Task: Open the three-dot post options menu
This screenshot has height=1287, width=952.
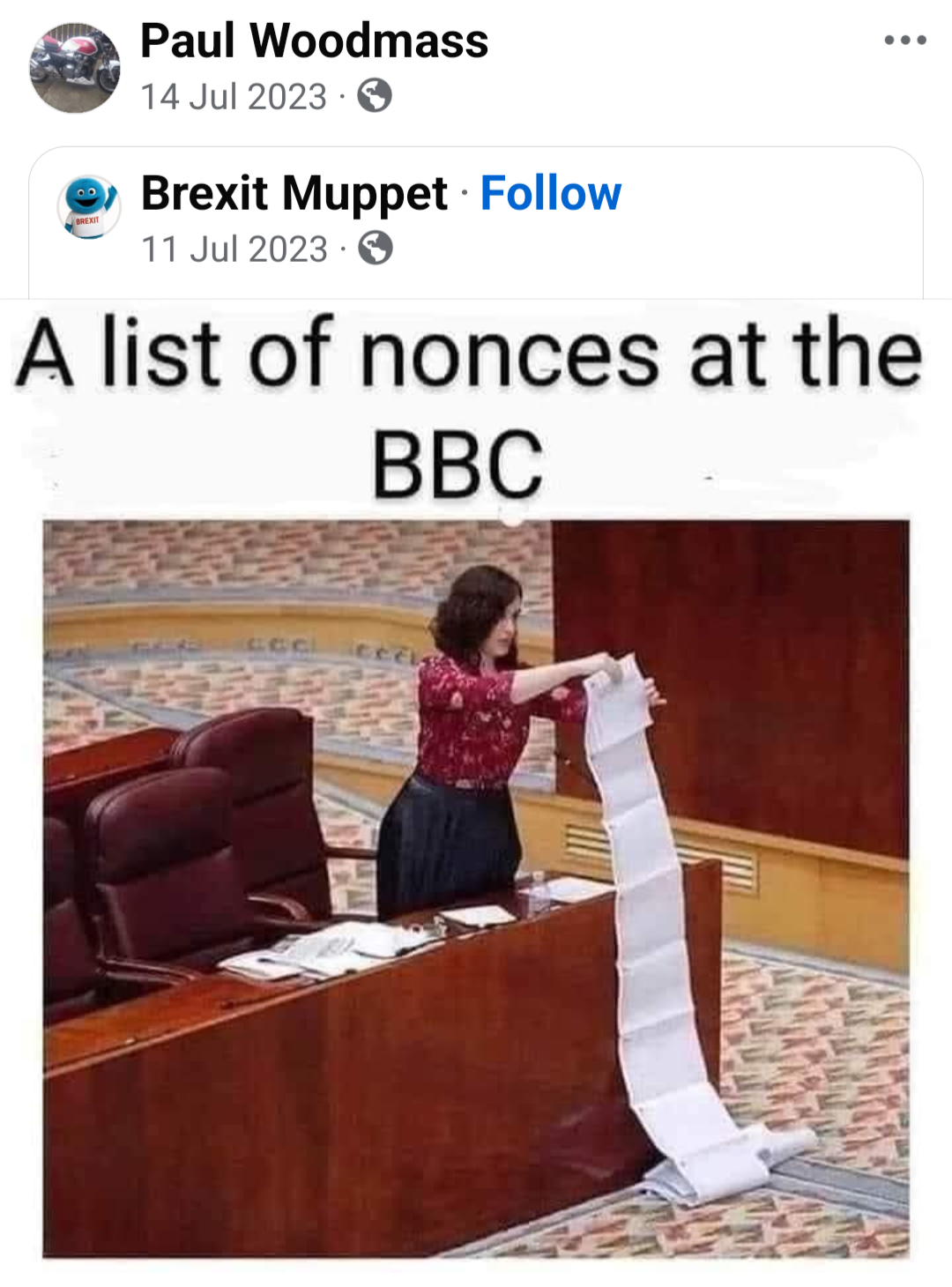Action: tap(905, 40)
